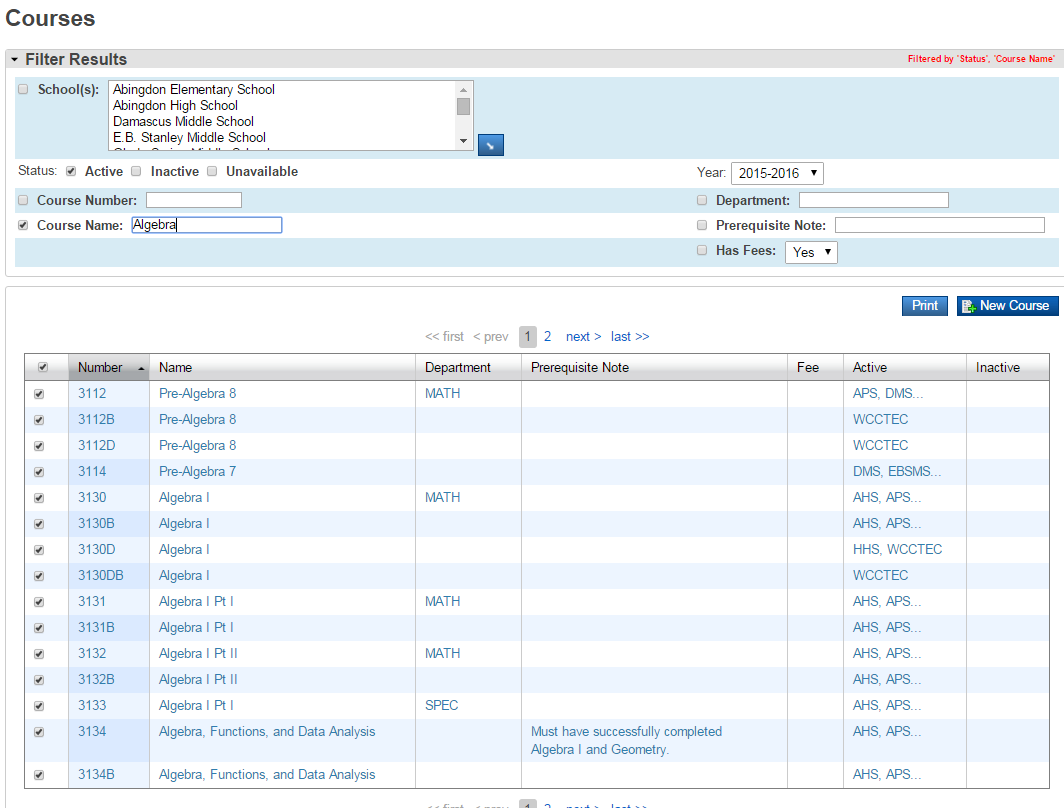Check the Inactive status checkbox
The width and height of the screenshot is (1064, 808).
pyautogui.click(x=136, y=172)
